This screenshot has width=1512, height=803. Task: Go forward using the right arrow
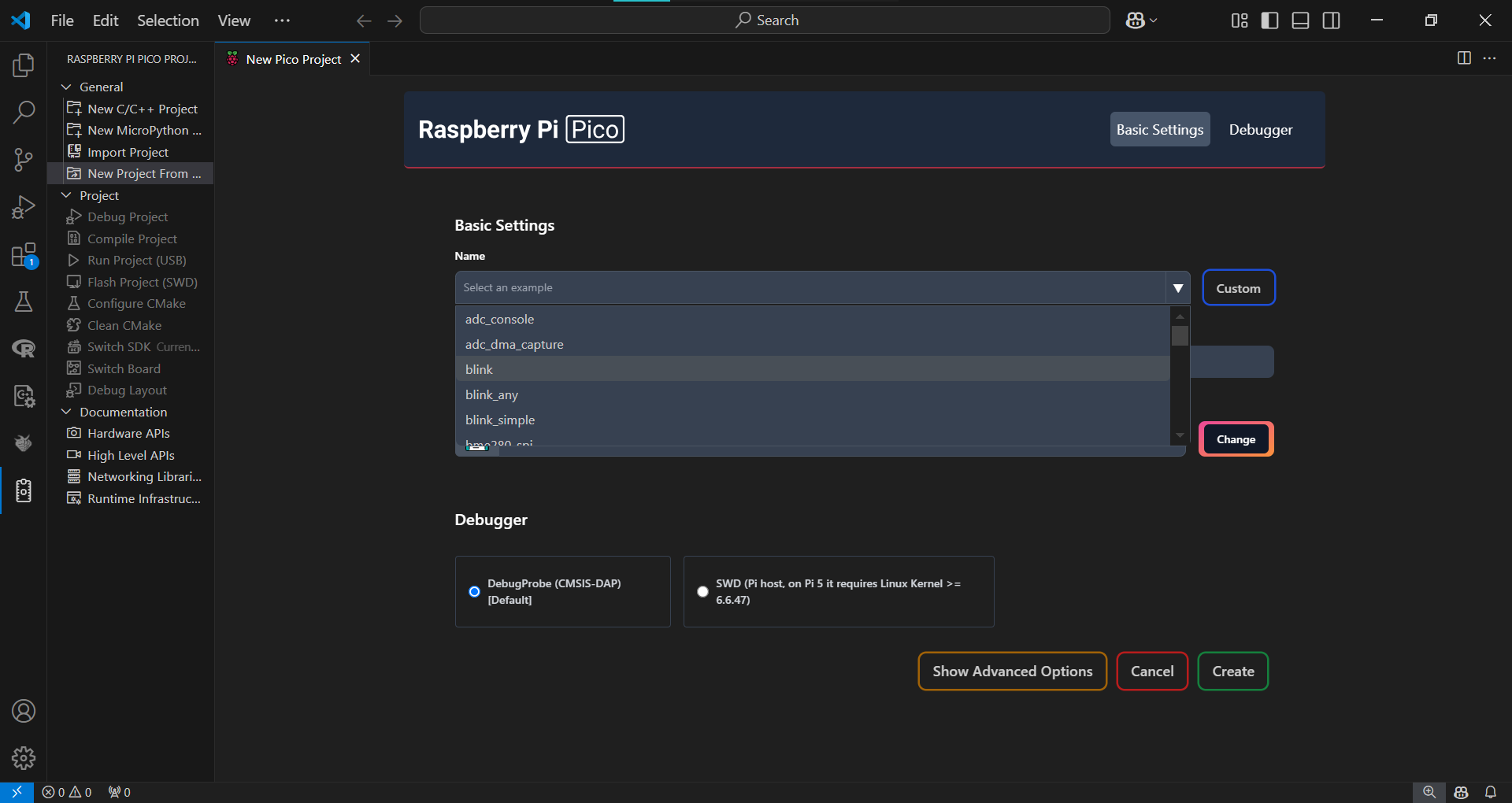[395, 20]
